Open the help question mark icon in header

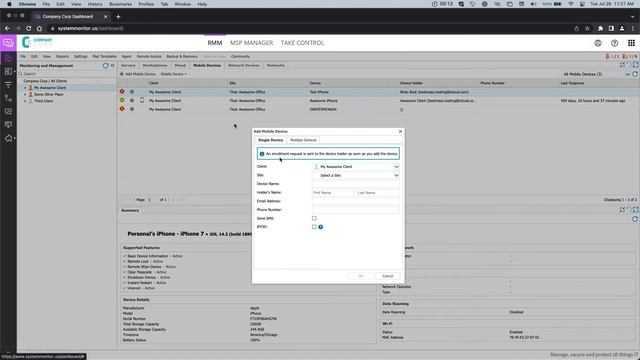click(x=614, y=43)
